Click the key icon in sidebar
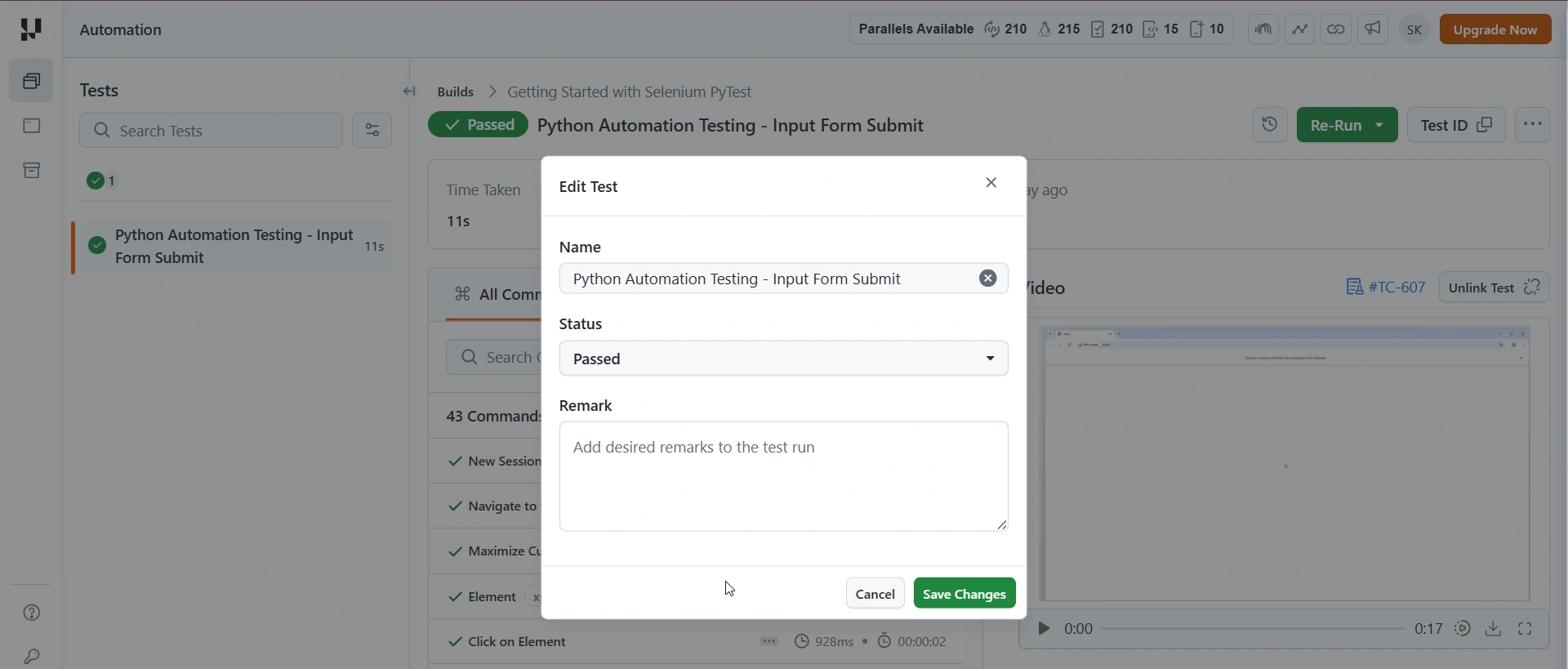Screen dimensions: 1568x669 [x=32, y=656]
